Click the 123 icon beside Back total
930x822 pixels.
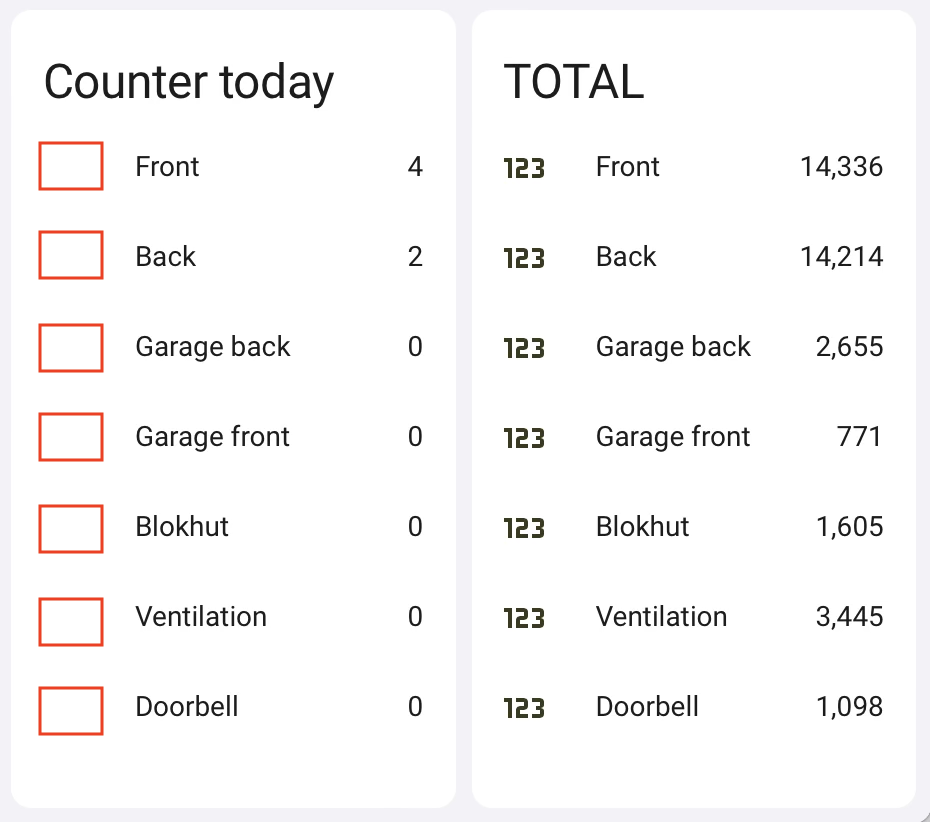[x=524, y=259]
